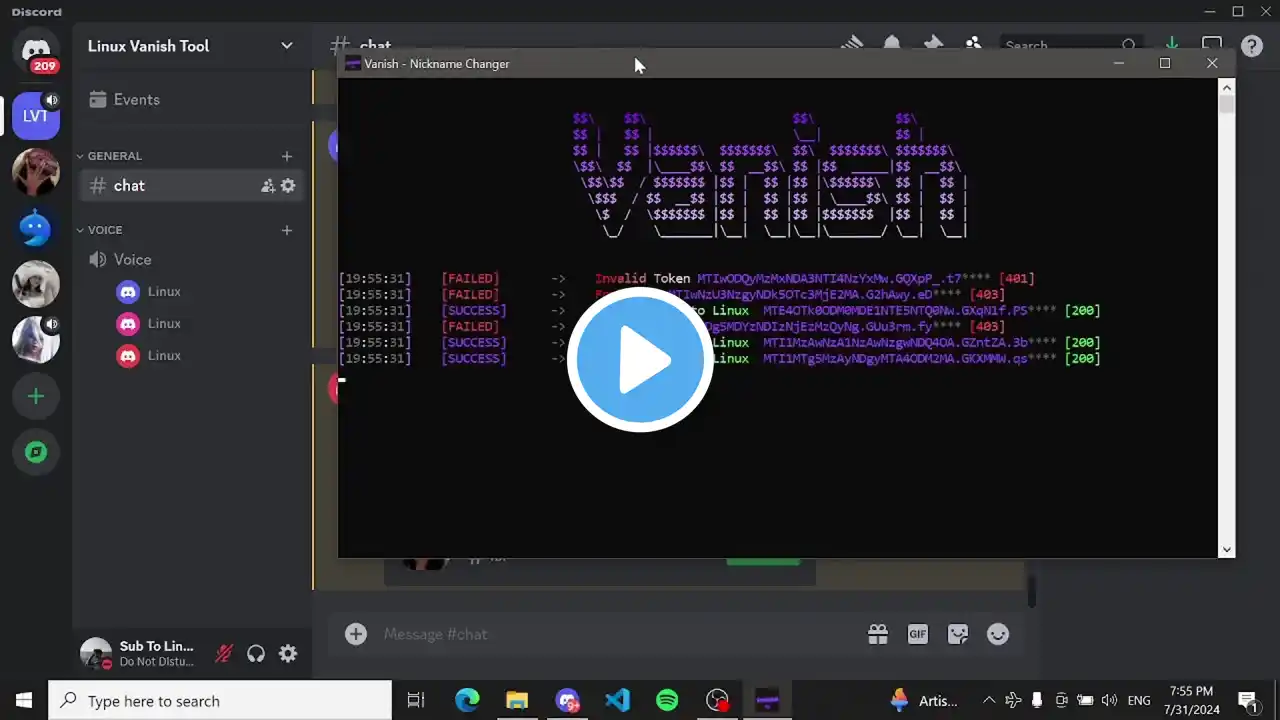Image resolution: width=1280 pixels, height=720 pixels.
Task: Click the Windows Start button
Action: coord(24,701)
